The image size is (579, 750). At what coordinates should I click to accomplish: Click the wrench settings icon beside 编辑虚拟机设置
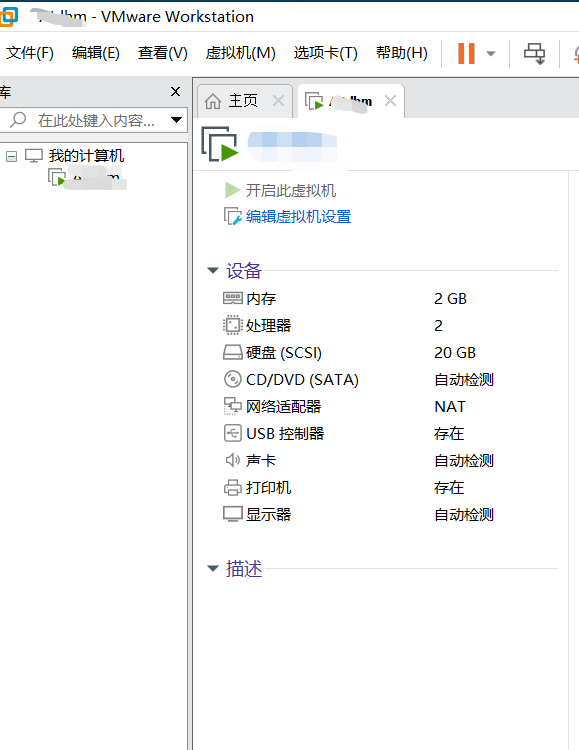point(233,217)
